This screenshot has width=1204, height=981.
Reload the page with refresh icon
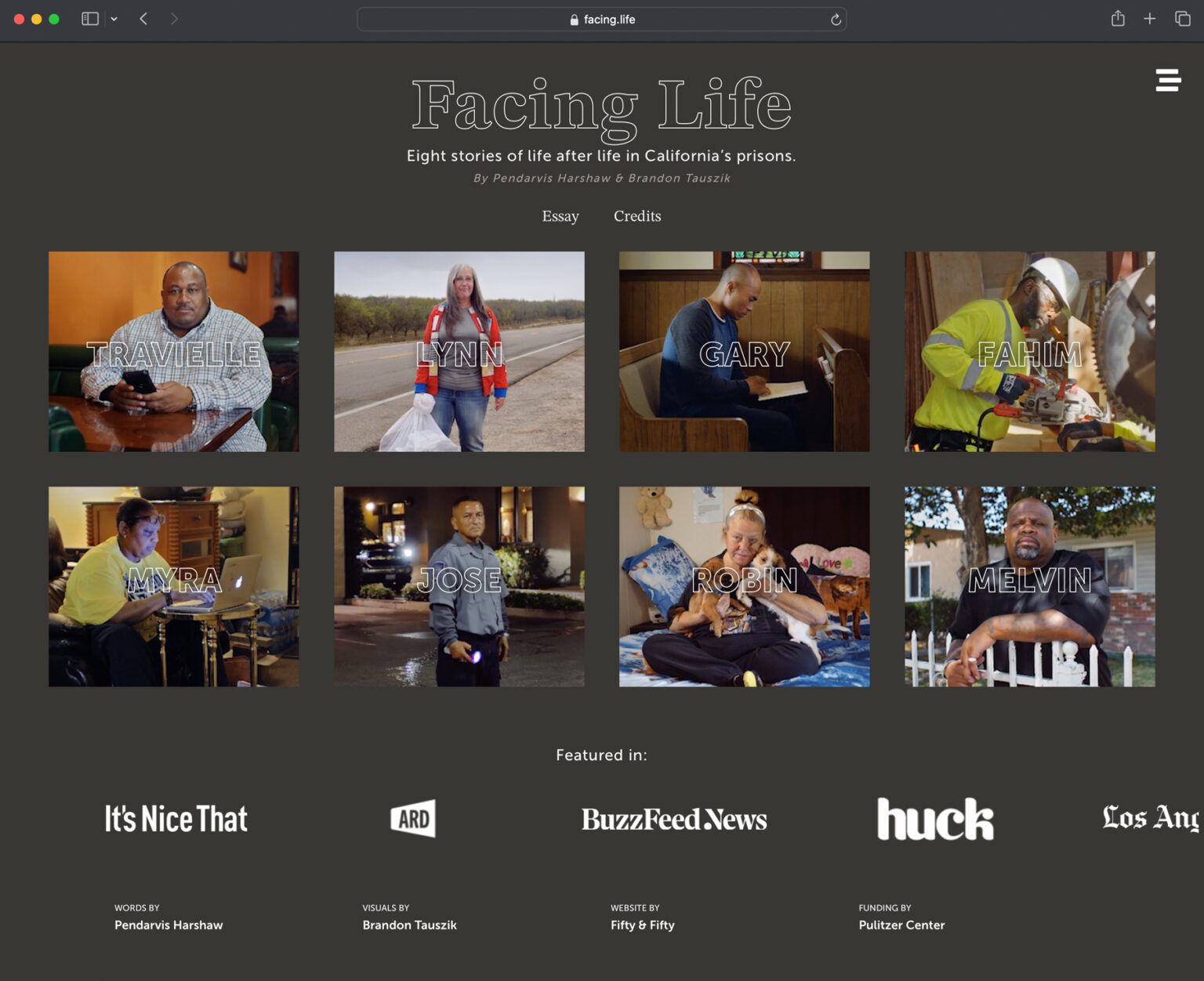point(836,20)
